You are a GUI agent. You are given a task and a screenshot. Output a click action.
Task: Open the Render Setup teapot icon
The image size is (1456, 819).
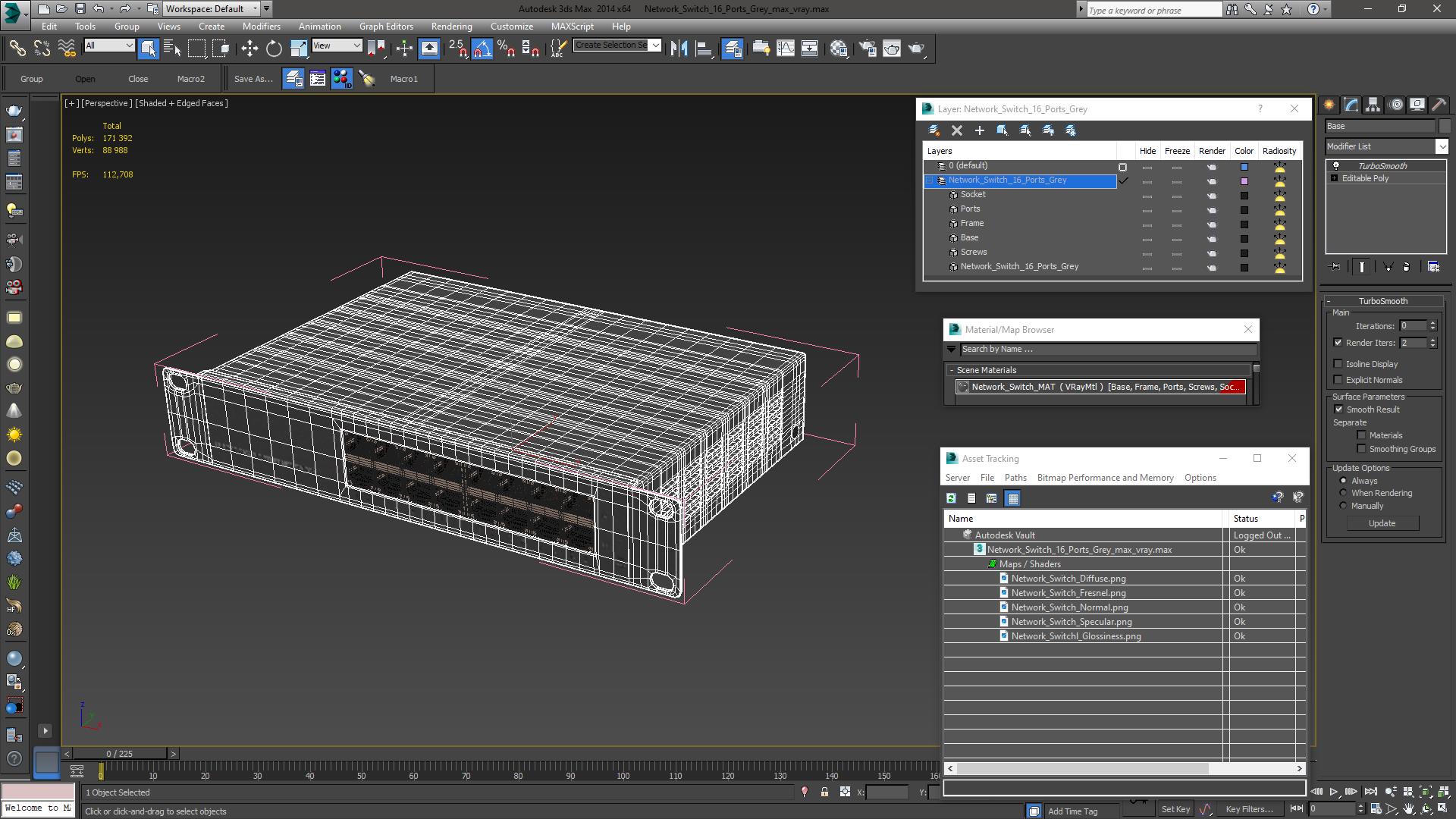point(868,49)
